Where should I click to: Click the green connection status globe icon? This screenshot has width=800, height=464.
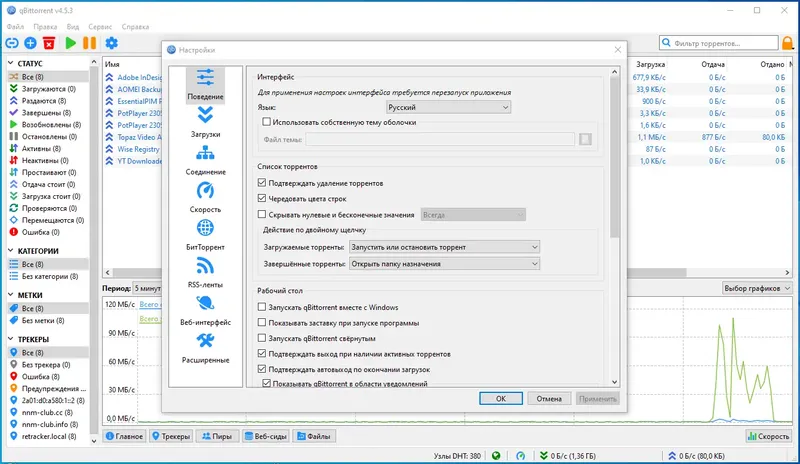point(496,455)
